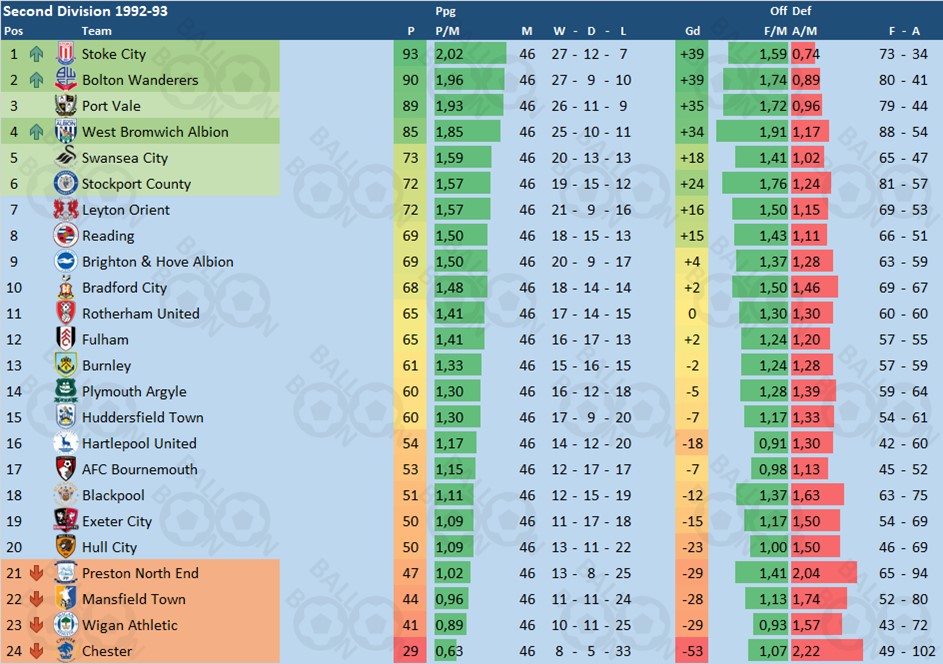Click Port Vale's goal difference '+35'
943x664 pixels.
click(692, 106)
